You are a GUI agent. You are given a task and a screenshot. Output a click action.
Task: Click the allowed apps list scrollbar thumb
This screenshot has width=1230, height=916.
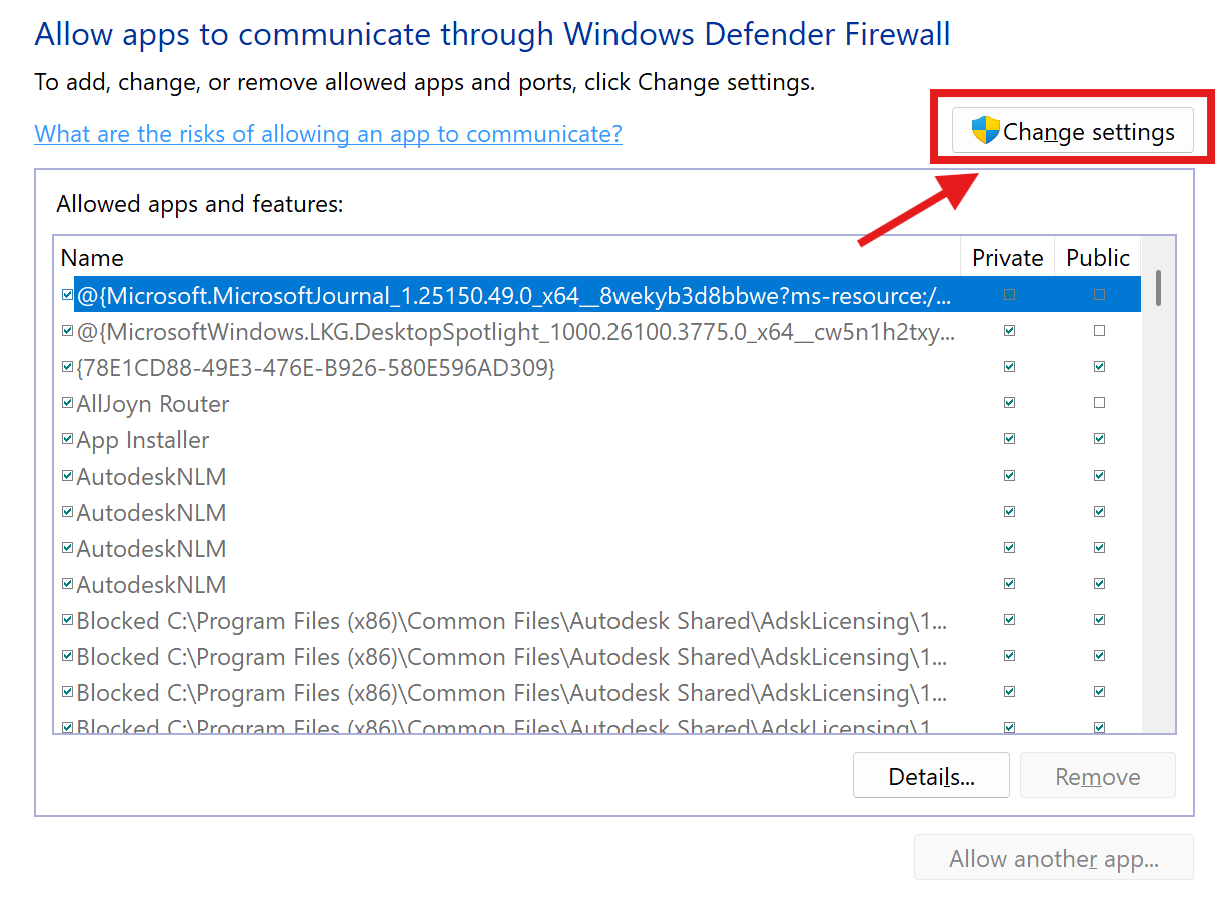(x=1158, y=287)
